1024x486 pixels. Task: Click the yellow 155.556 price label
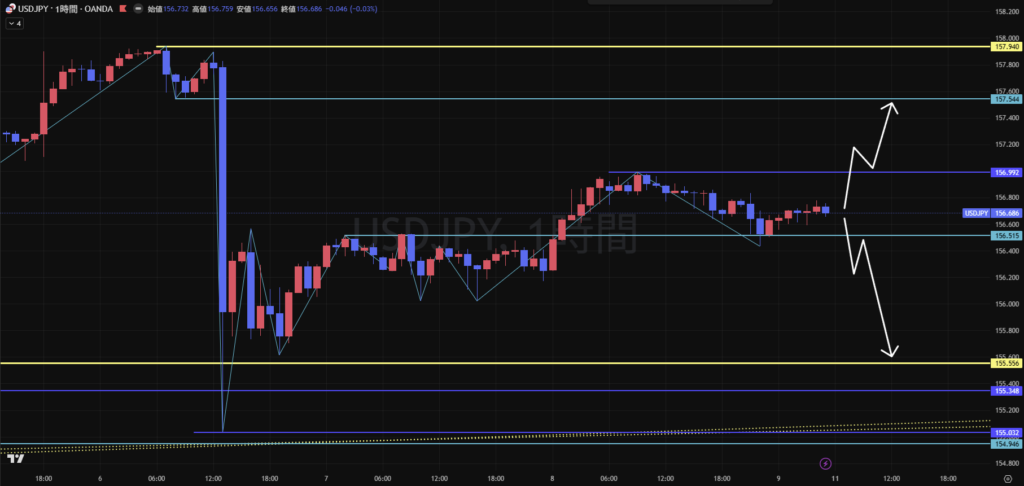[1006, 363]
